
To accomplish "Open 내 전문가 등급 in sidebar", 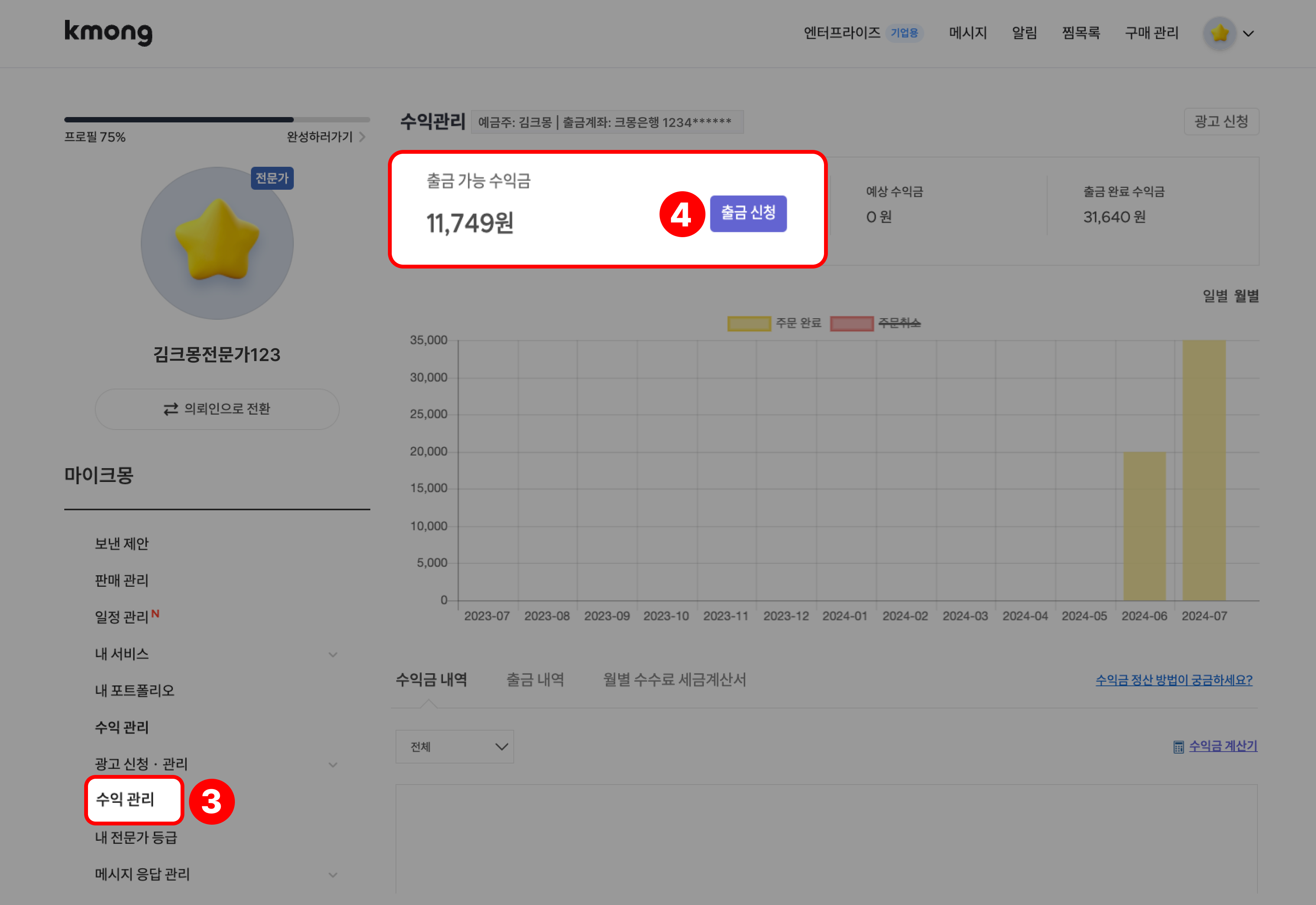I will click(136, 837).
